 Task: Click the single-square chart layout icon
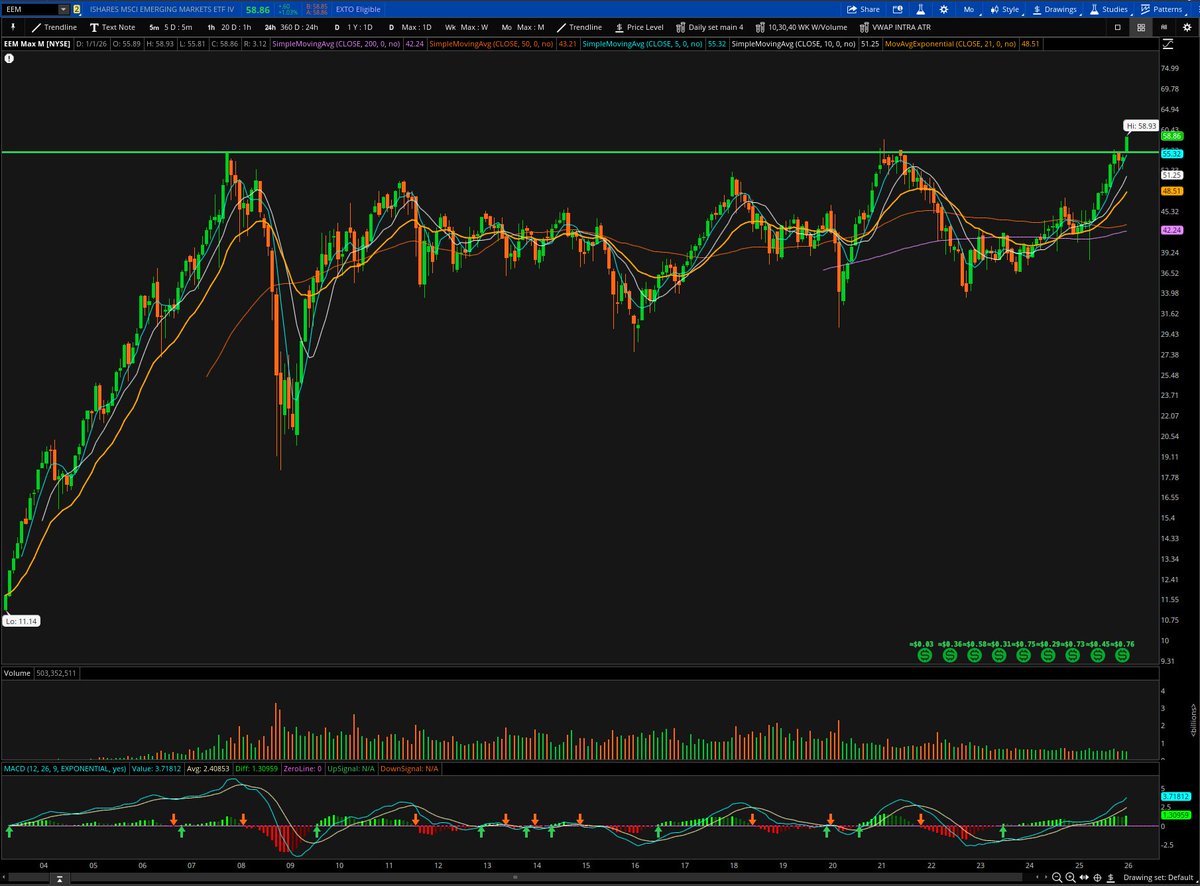point(1118,27)
